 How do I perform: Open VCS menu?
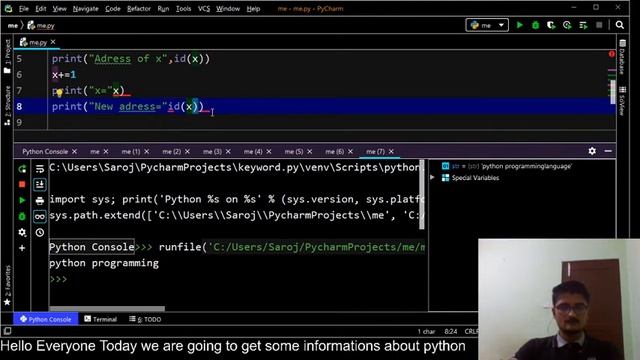pos(204,9)
